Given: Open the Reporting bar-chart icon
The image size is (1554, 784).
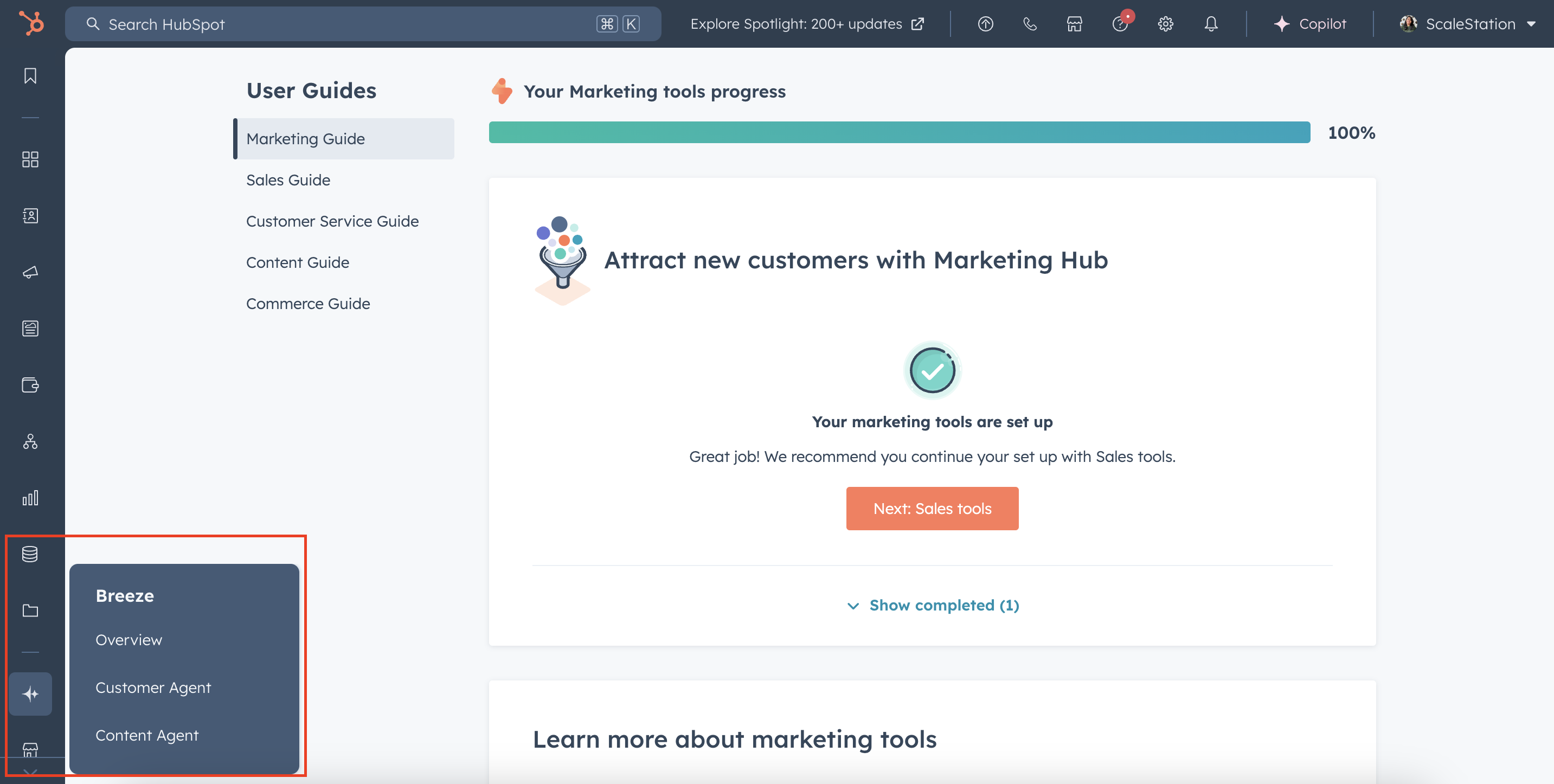Looking at the screenshot, I should (x=30, y=498).
